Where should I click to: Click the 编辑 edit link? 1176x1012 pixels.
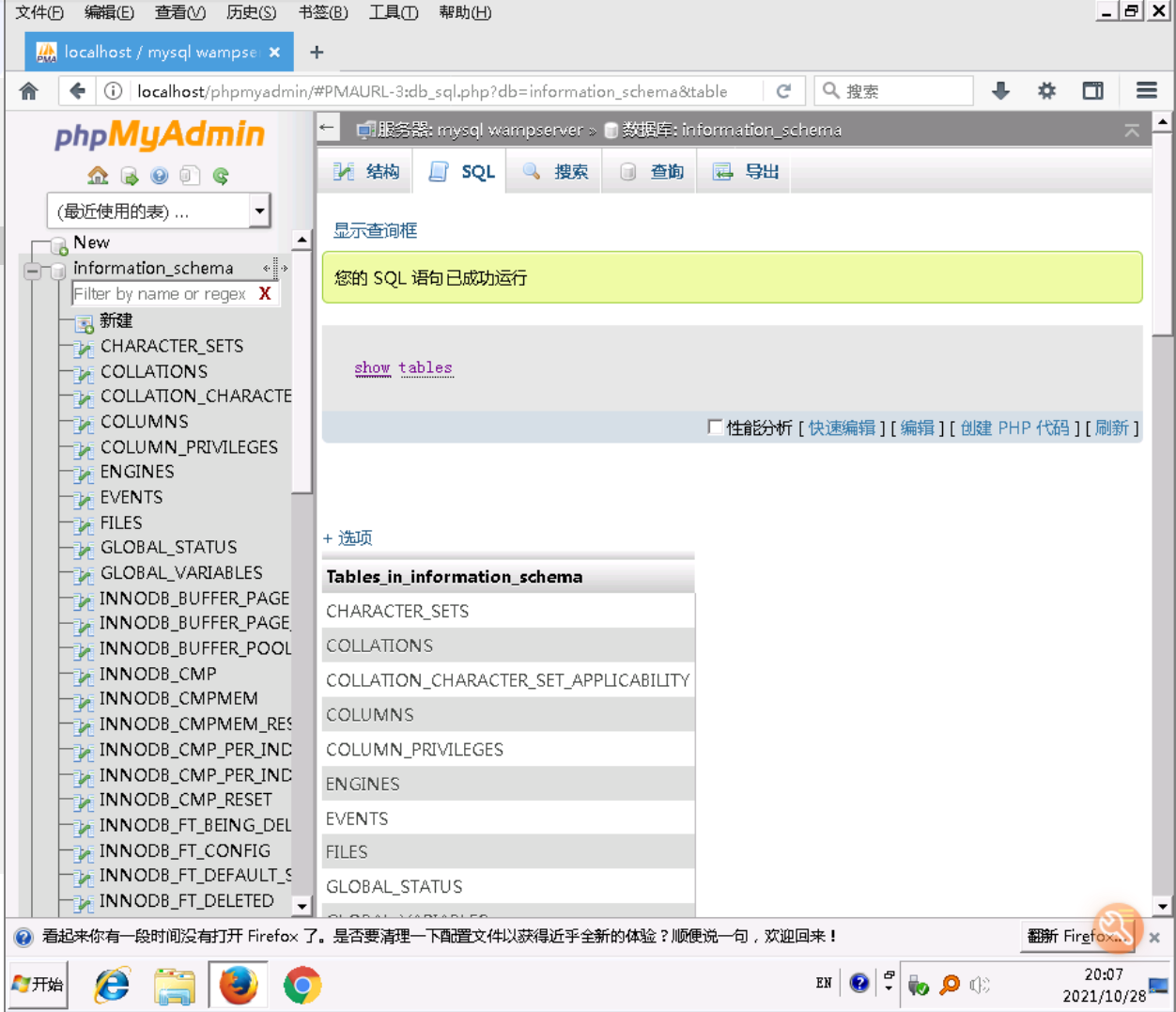coord(917,428)
